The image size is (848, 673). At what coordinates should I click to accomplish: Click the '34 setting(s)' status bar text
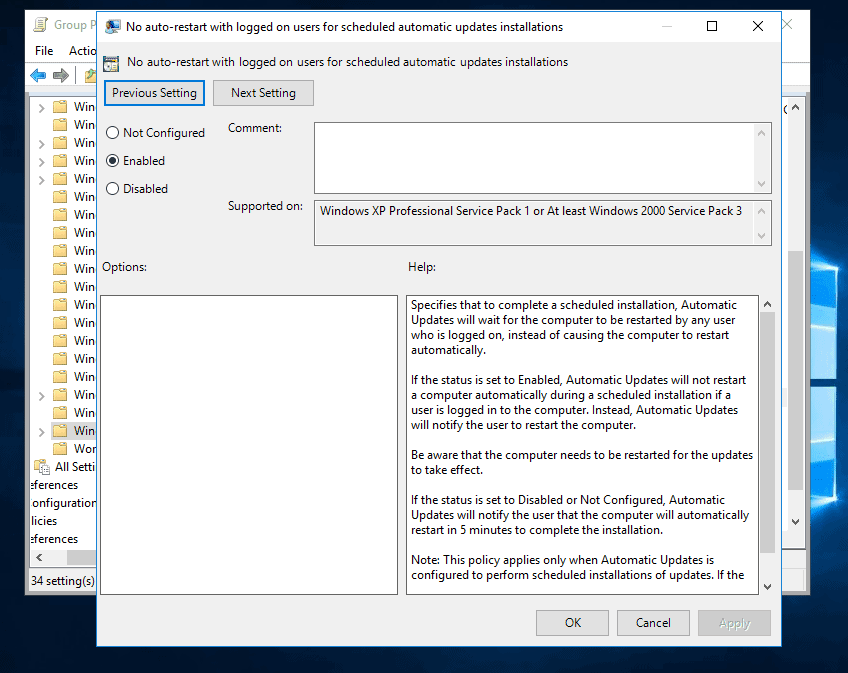(63, 580)
